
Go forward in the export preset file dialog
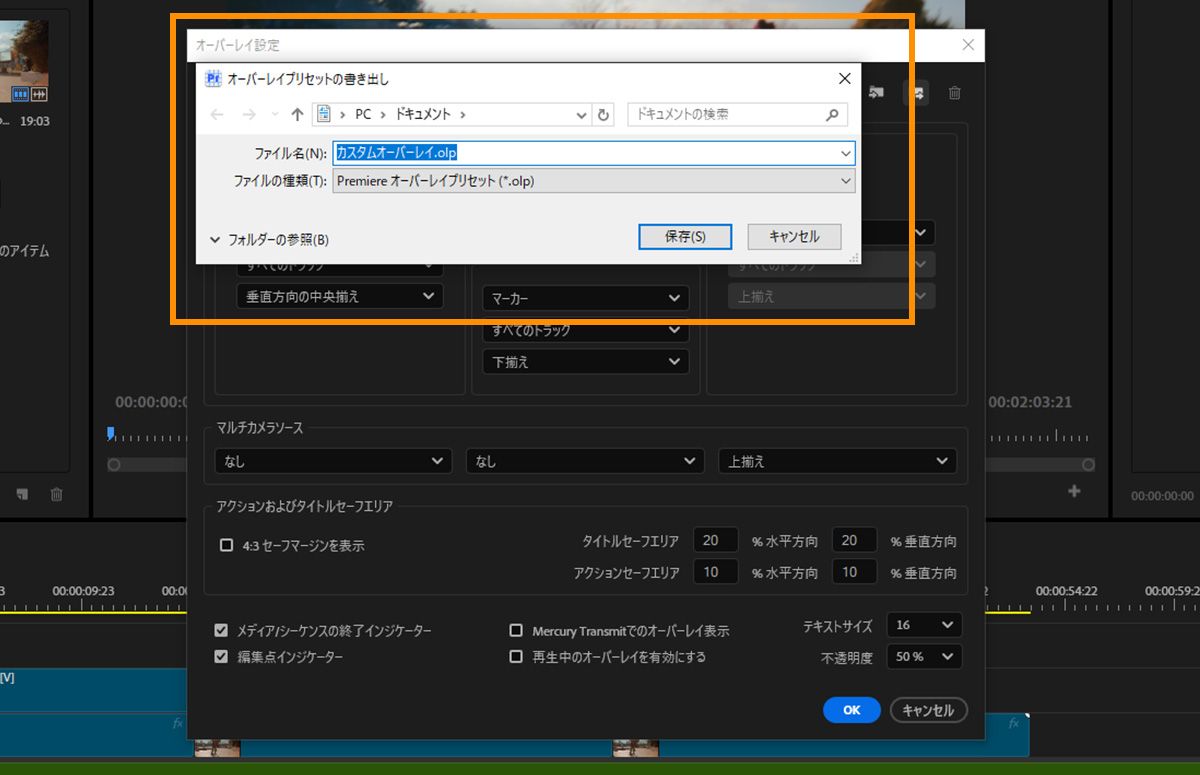249,115
